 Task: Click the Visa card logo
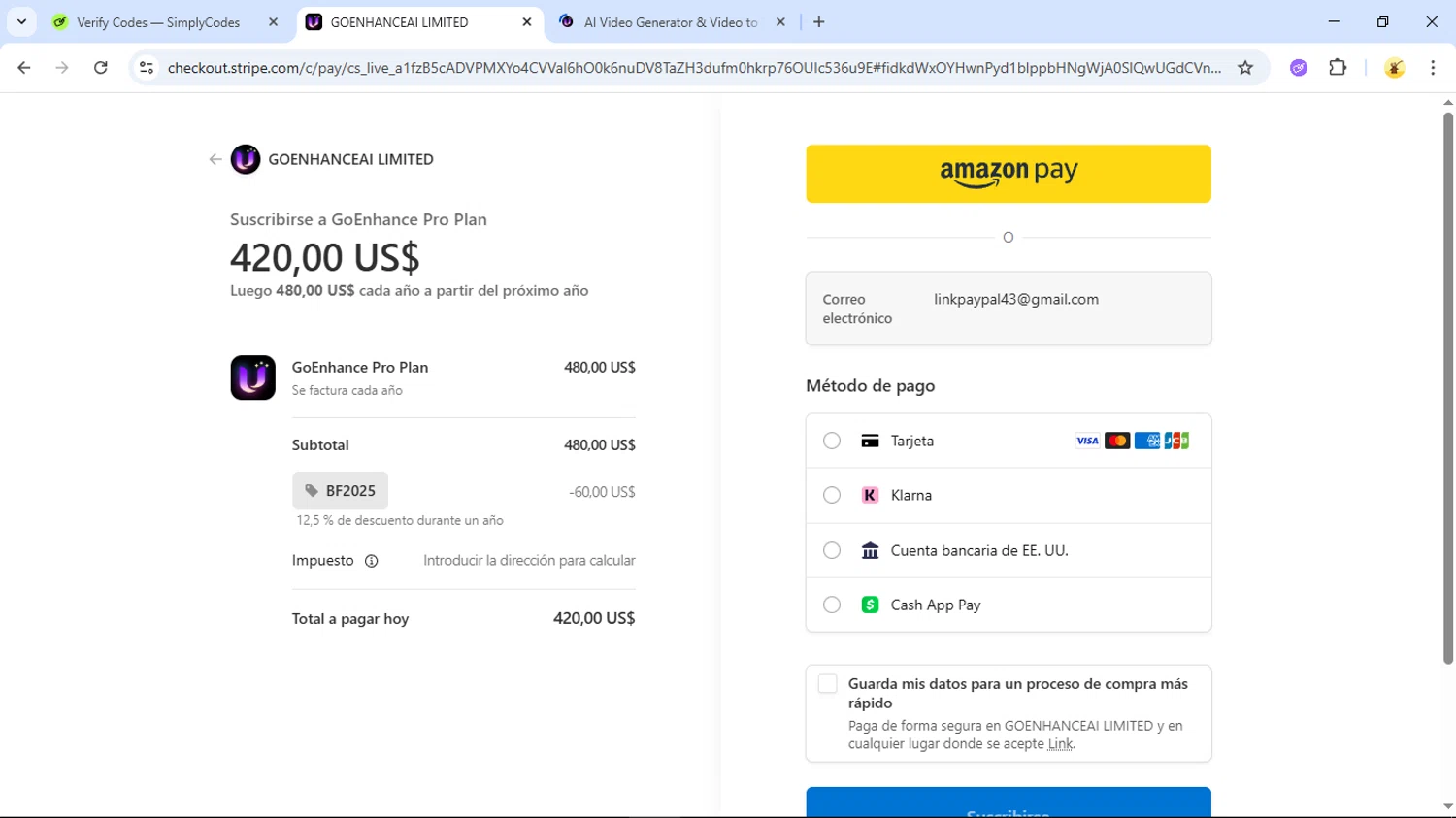point(1087,441)
